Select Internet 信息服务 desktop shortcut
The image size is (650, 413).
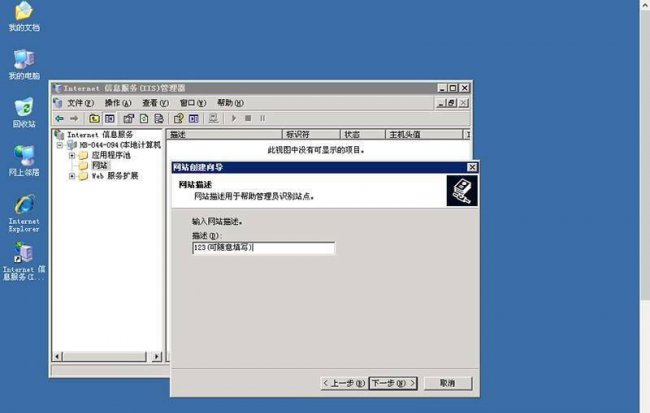(24, 262)
